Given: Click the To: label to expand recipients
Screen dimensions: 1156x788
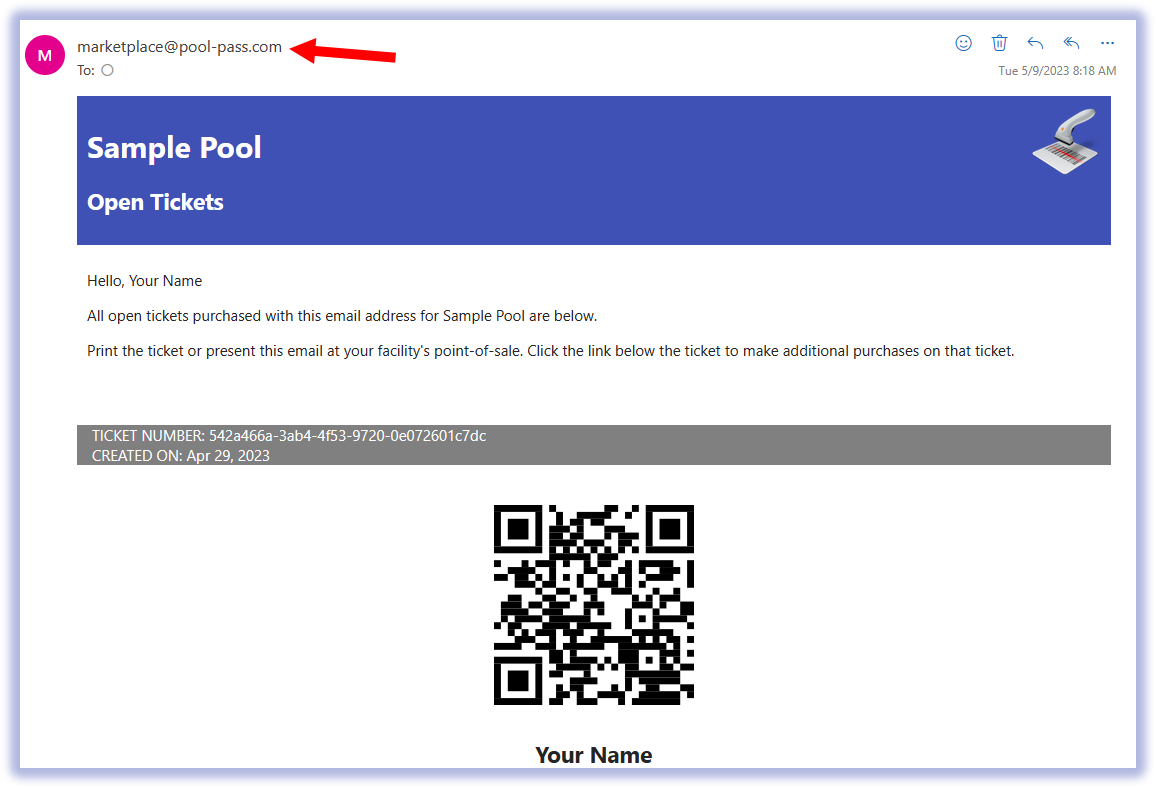Looking at the screenshot, I should (85, 70).
